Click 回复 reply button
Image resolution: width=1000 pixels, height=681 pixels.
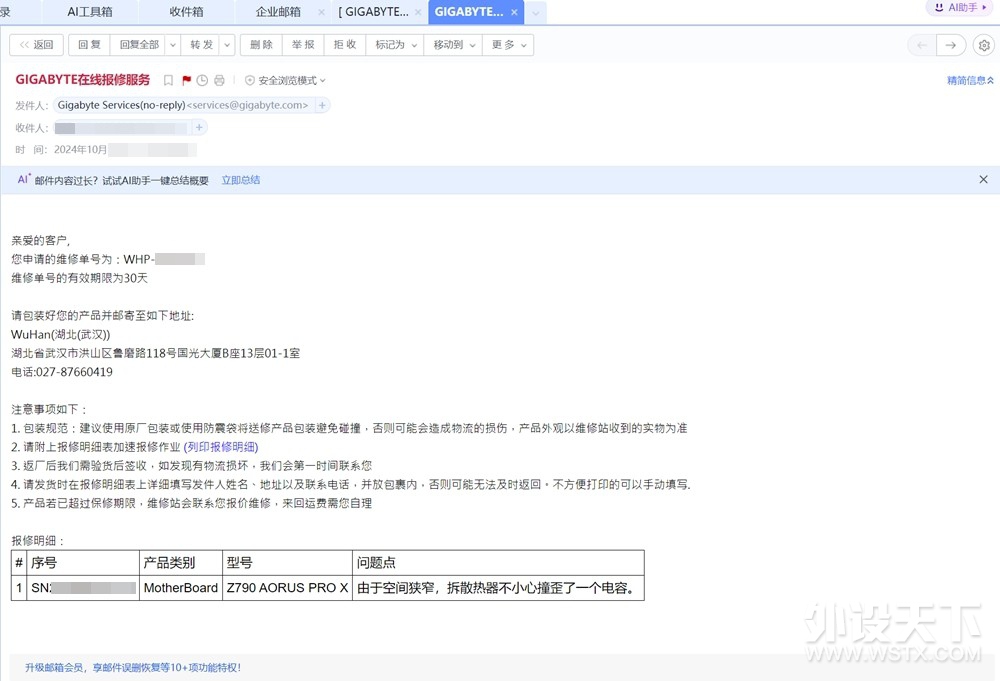point(89,45)
